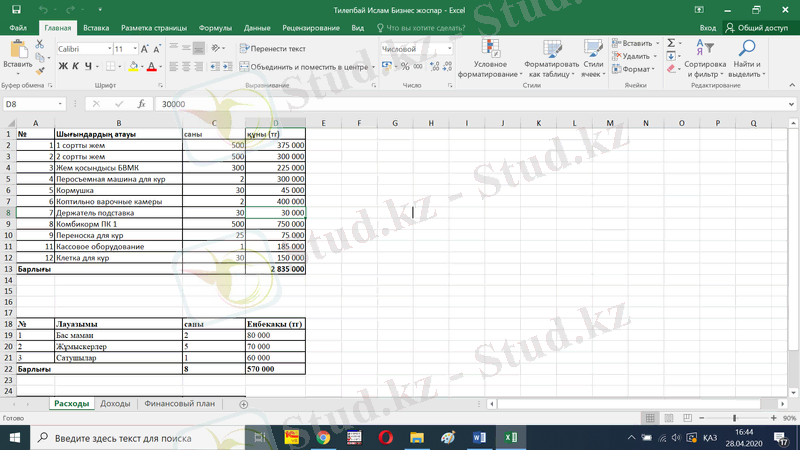Click the Clear eraser icon
The height and width of the screenshot is (450, 800).
(x=671, y=69)
